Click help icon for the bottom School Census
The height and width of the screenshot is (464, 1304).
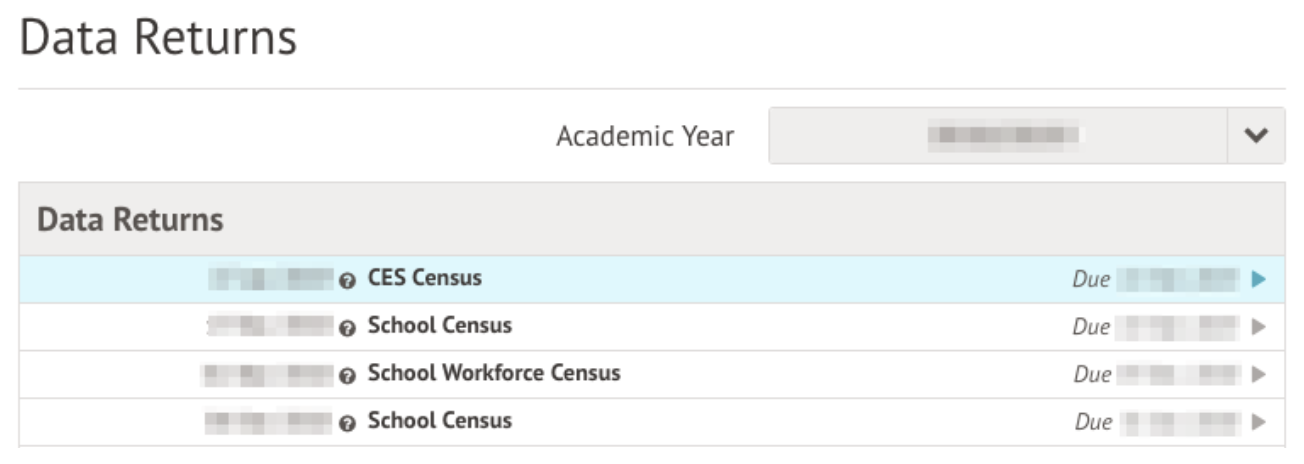click(347, 424)
